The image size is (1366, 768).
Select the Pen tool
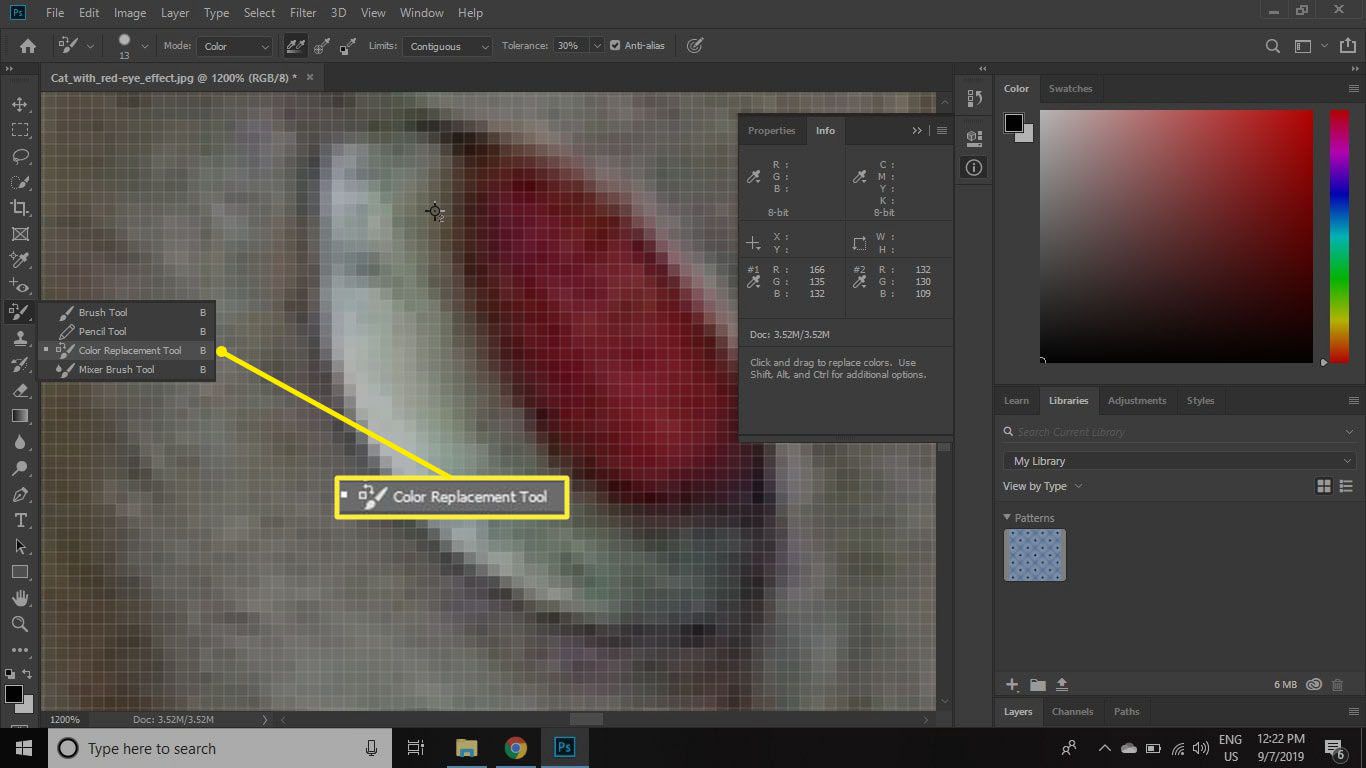(x=19, y=494)
